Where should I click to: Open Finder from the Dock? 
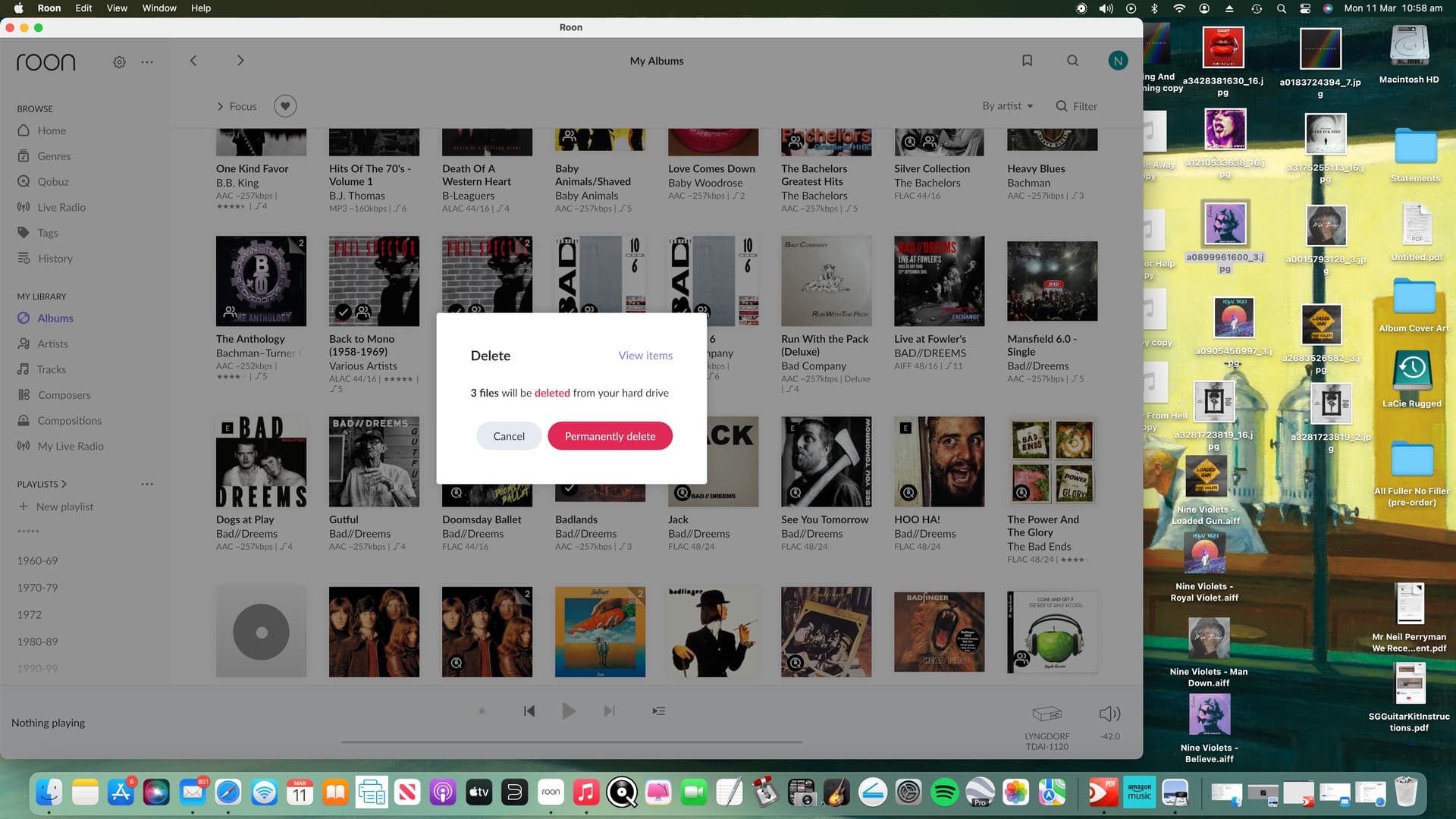(49, 793)
